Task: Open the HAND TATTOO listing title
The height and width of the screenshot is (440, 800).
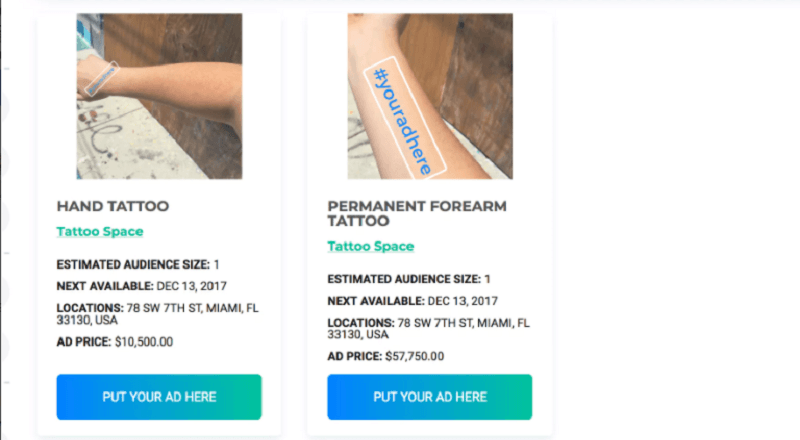Action: [112, 206]
